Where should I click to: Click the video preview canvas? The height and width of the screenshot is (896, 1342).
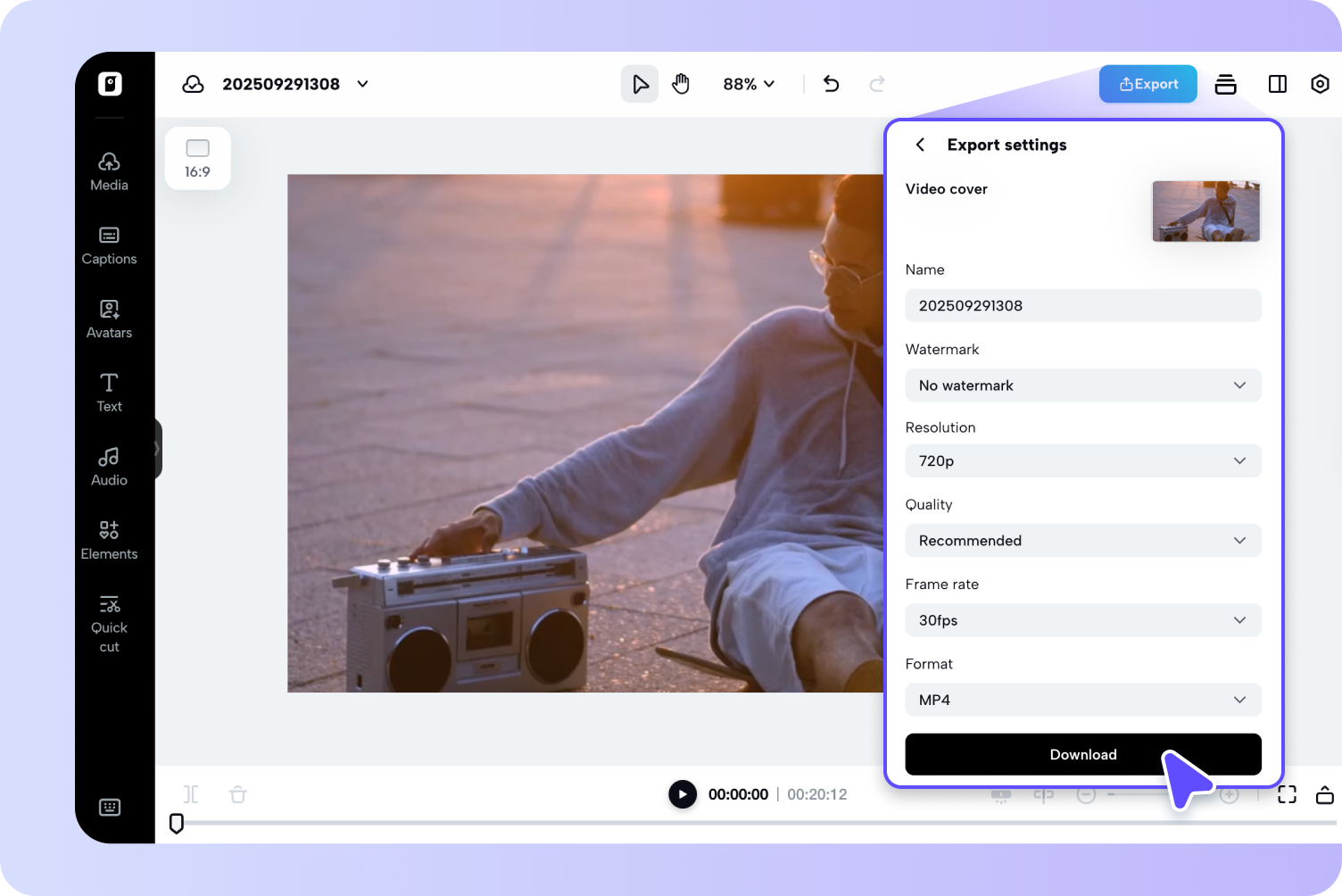pyautogui.click(x=585, y=433)
